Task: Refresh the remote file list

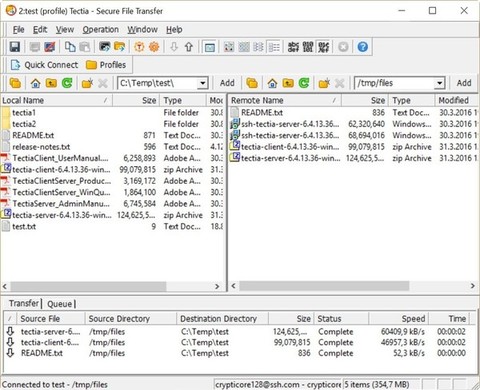Action: [304, 83]
